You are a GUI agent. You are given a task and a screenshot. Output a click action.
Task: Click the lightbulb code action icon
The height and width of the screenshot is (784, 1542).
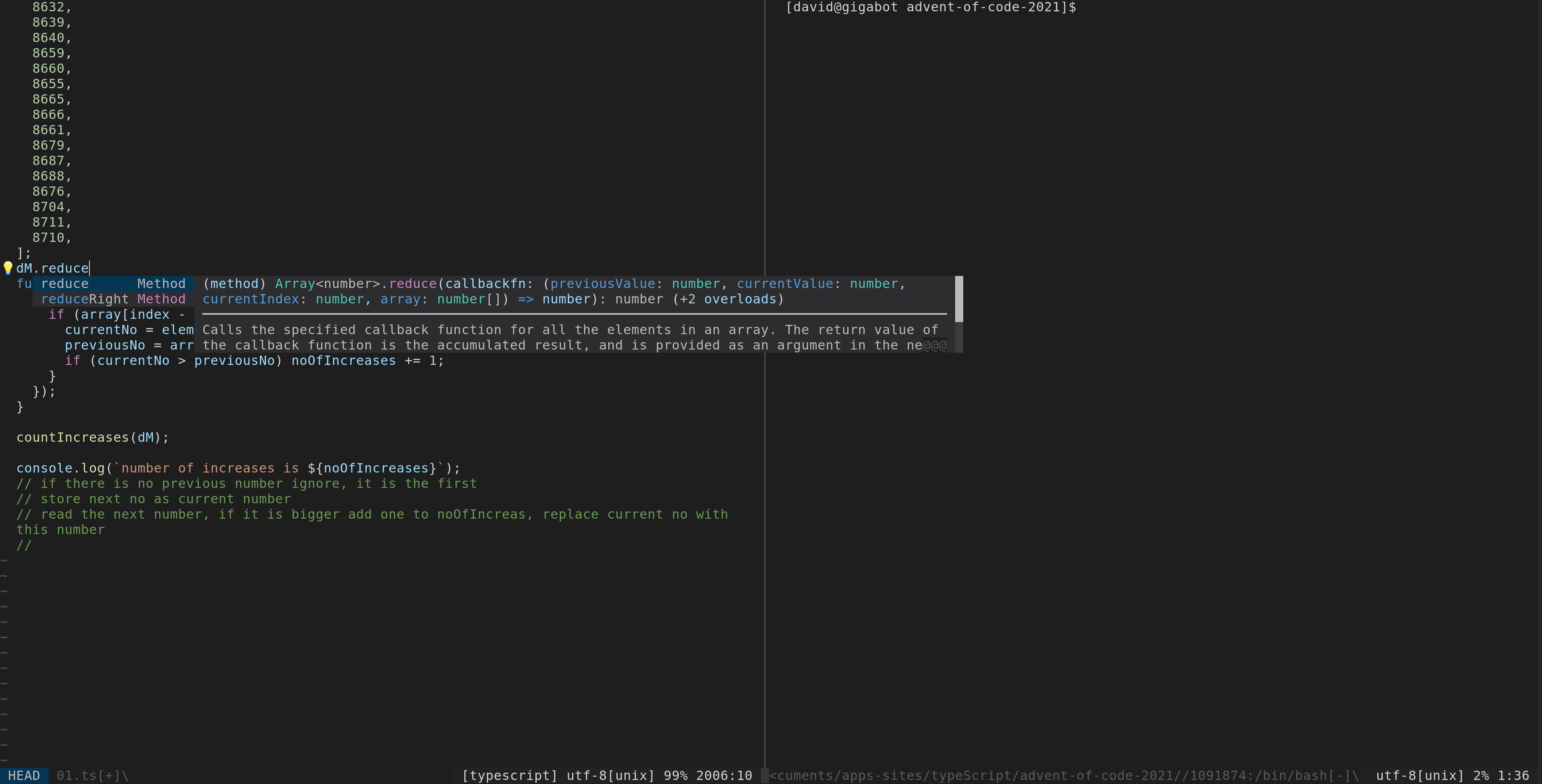tap(8, 268)
